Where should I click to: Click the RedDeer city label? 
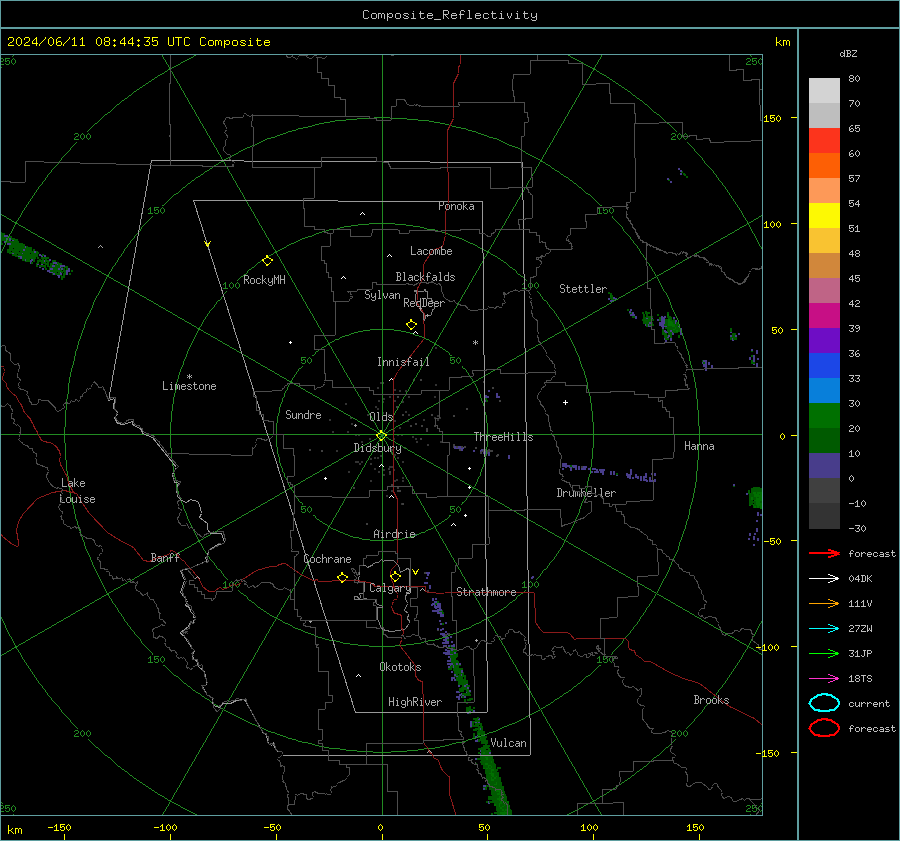(424, 303)
